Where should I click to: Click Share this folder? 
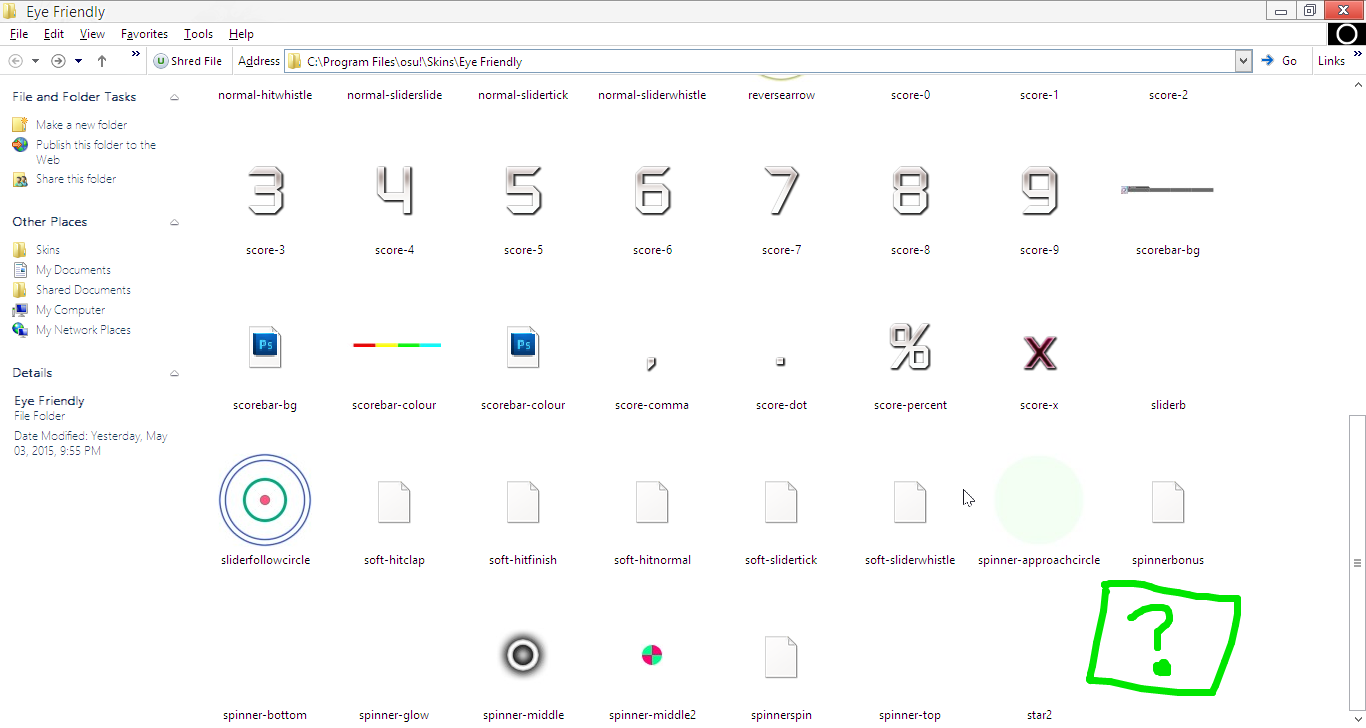click(76, 179)
